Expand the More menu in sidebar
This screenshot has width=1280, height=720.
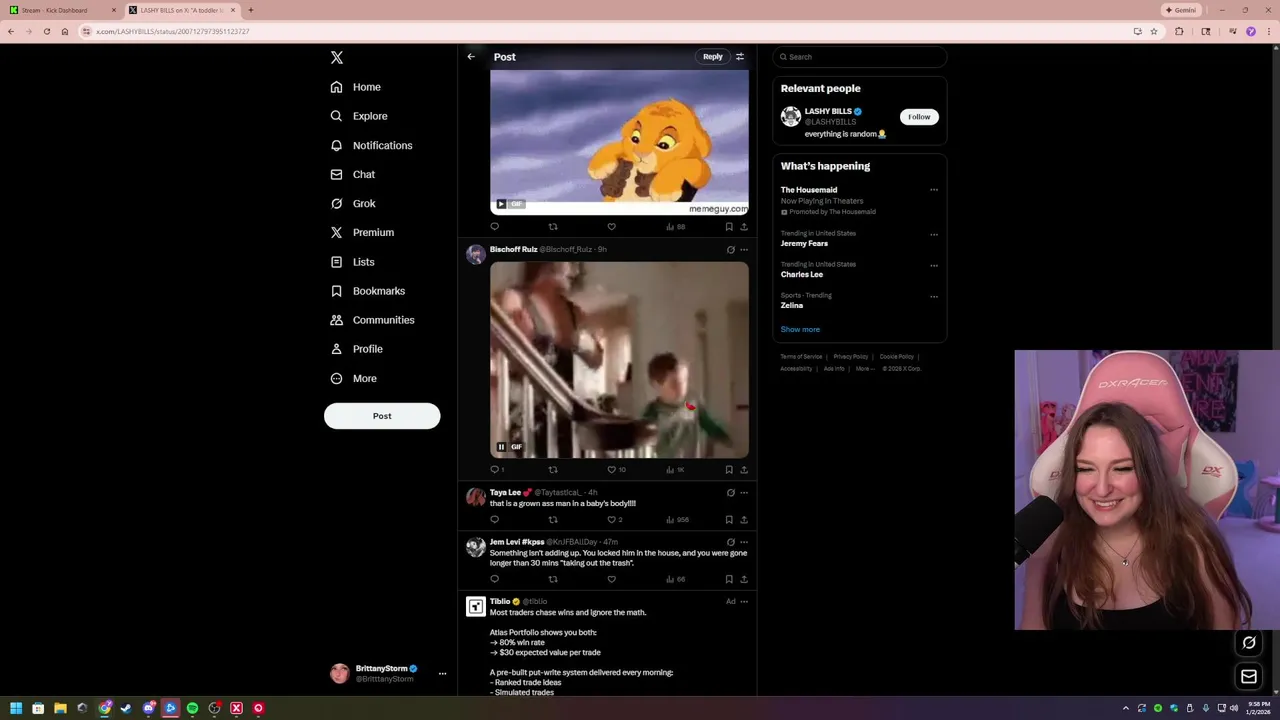click(x=354, y=378)
